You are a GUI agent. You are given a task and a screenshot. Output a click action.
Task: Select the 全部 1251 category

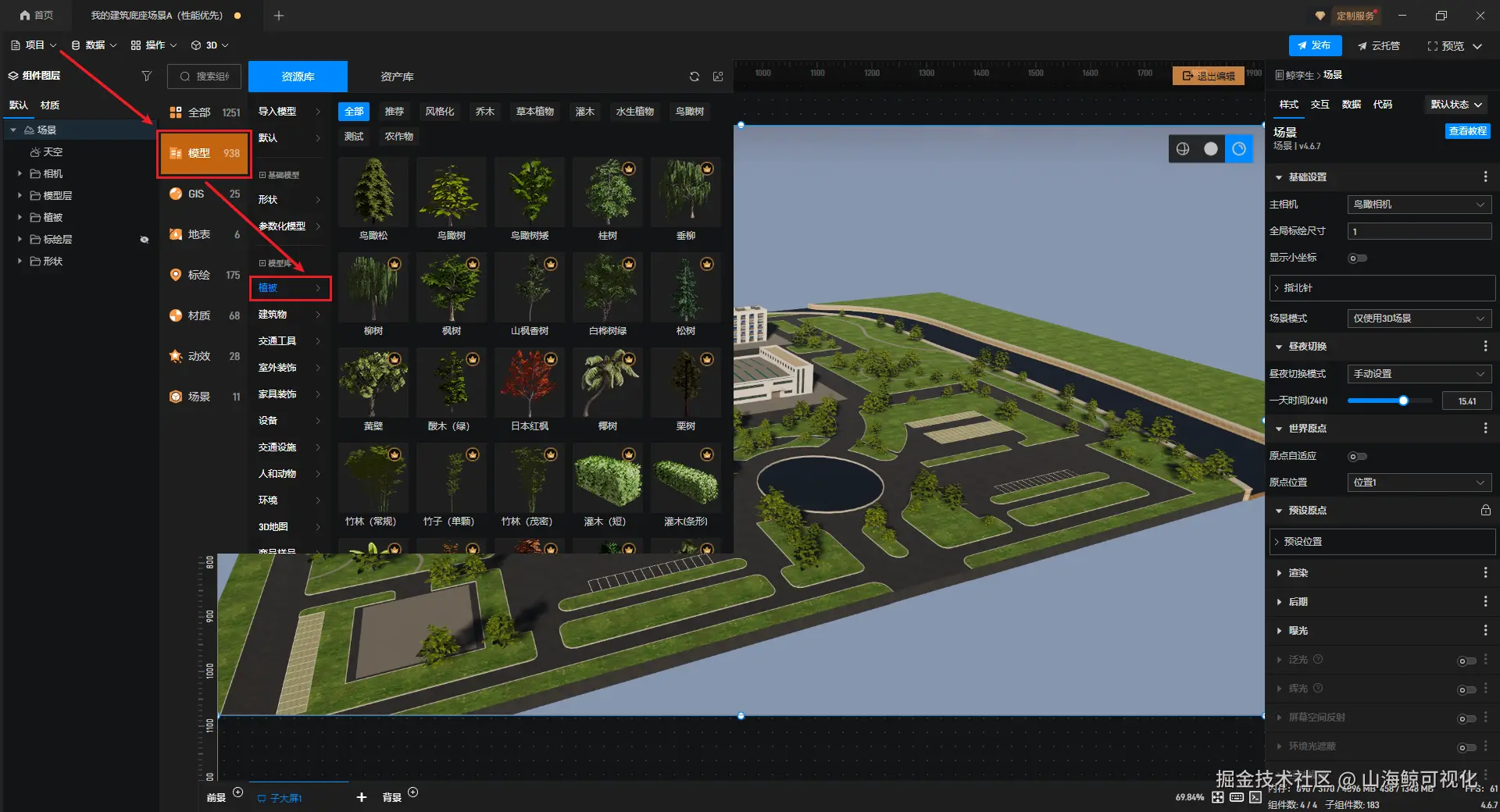pos(205,112)
